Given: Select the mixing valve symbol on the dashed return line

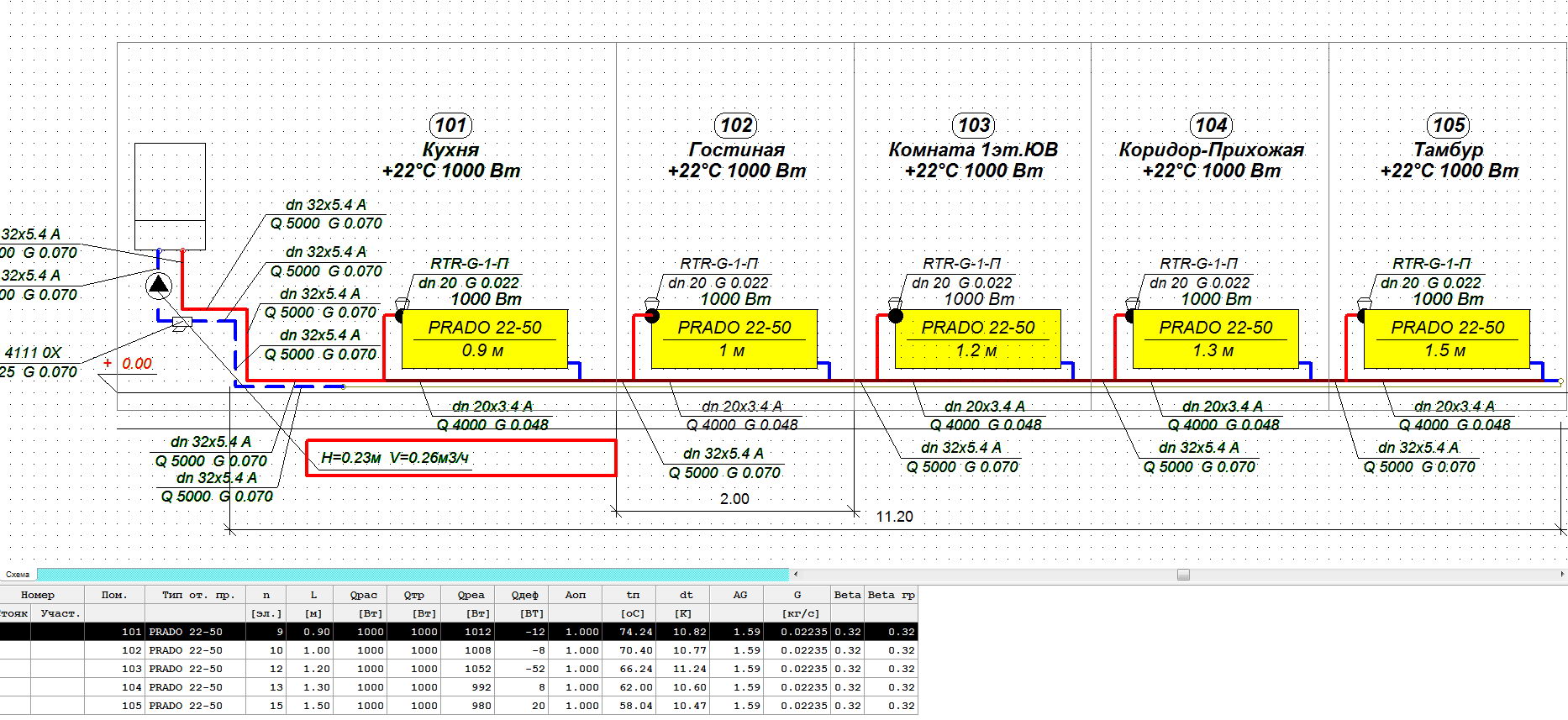Looking at the screenshot, I should click(182, 323).
